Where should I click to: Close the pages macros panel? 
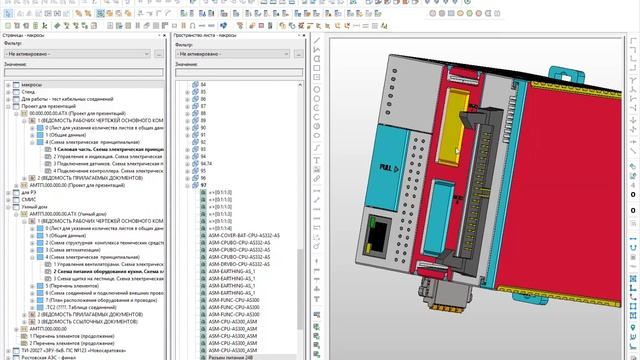point(164,36)
